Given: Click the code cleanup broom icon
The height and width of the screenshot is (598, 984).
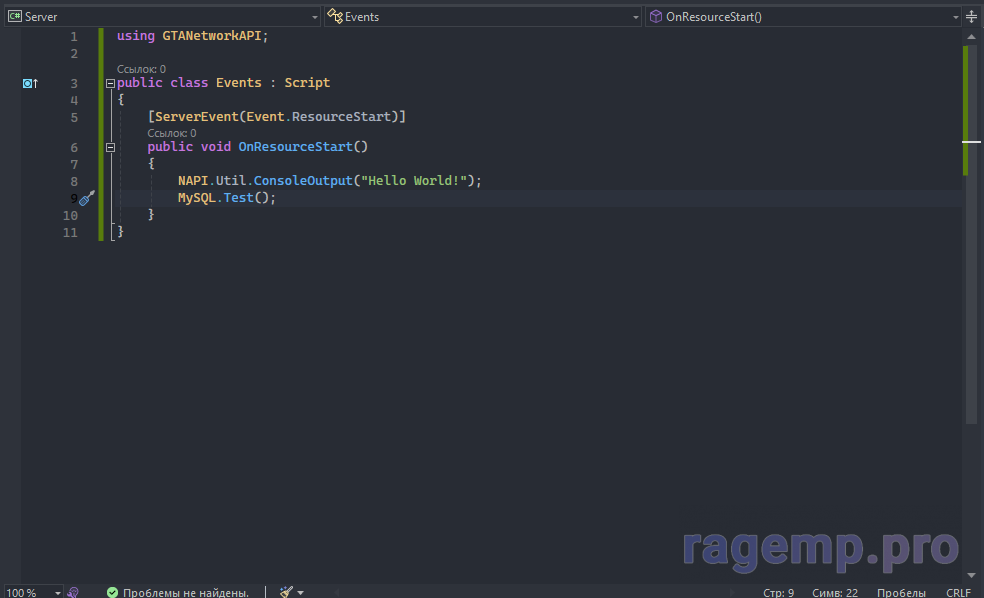Looking at the screenshot, I should click(286, 592).
